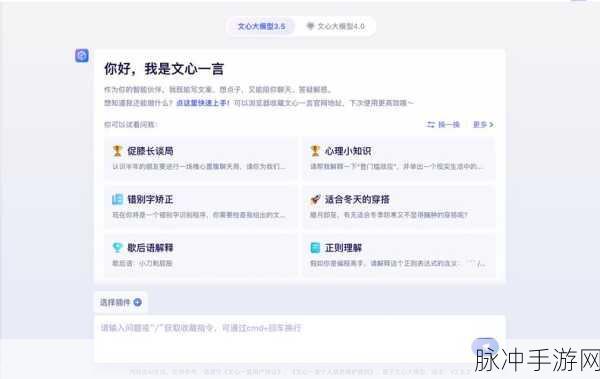Select the 错别字矫正 suggestion card

point(201,206)
